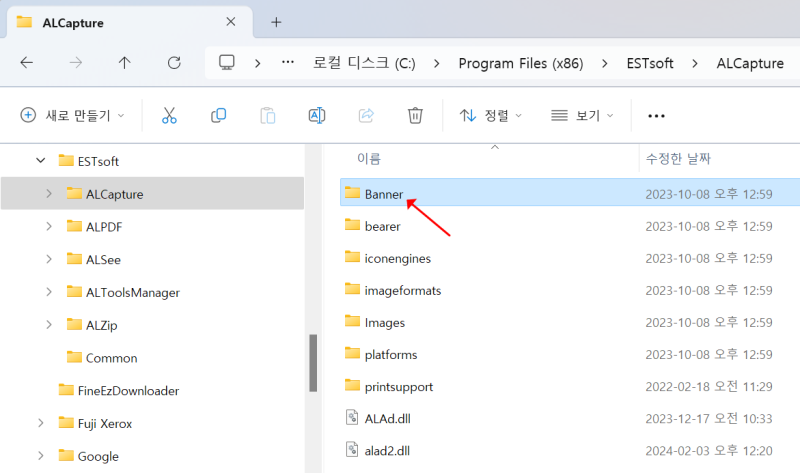Click ALCapture breadcrumb in address bar
800x473 pixels.
pos(750,63)
